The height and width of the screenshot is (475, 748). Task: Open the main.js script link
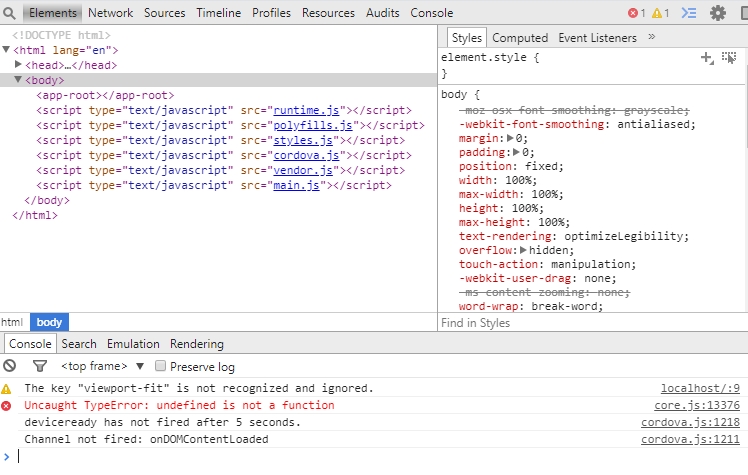click(x=296, y=185)
